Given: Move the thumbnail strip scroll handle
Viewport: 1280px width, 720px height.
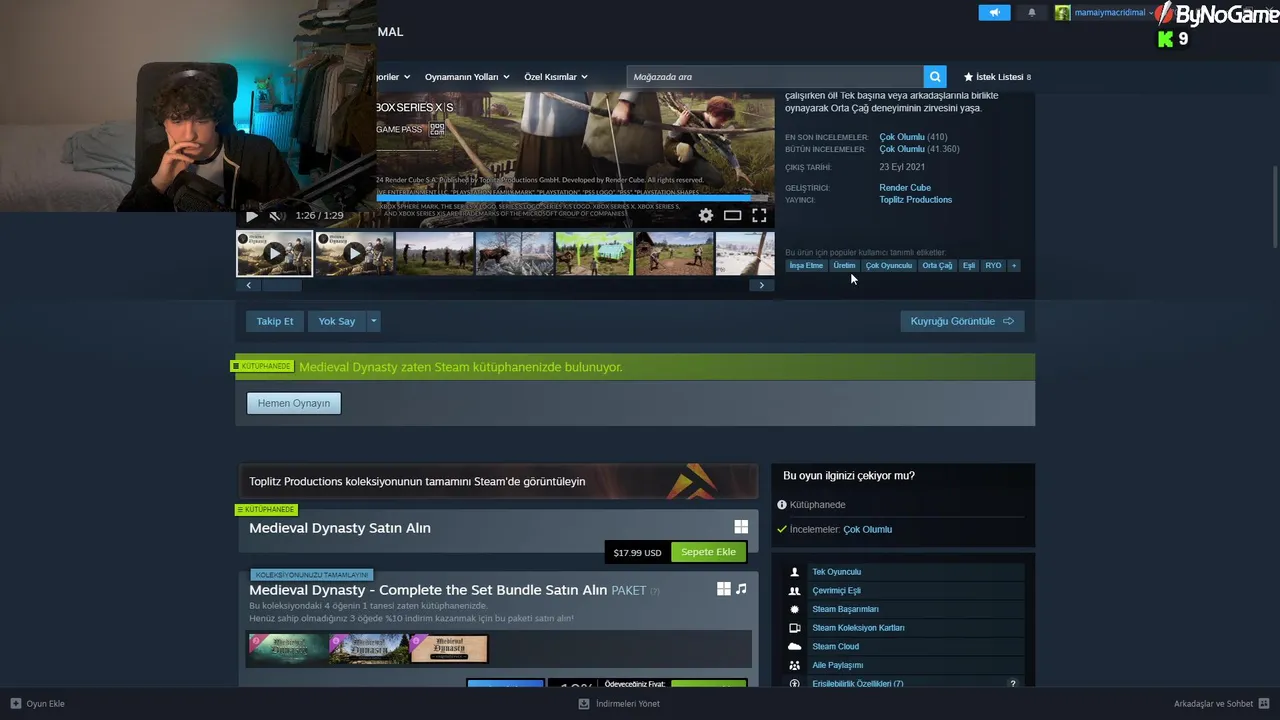Looking at the screenshot, I should pyautogui.click(x=280, y=285).
